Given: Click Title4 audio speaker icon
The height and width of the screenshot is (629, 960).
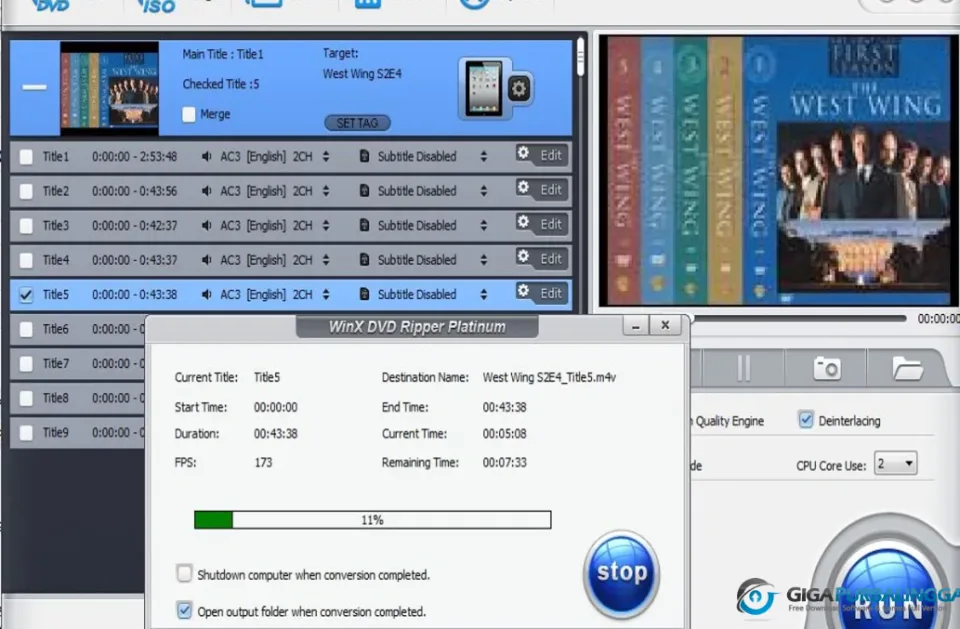Looking at the screenshot, I should pos(206,260).
